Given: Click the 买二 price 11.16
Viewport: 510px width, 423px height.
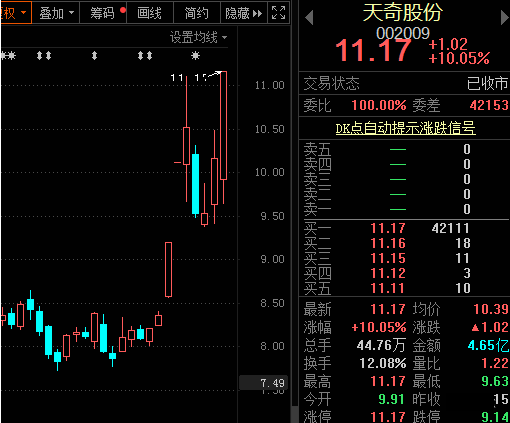Looking at the screenshot, I should pos(388,243).
